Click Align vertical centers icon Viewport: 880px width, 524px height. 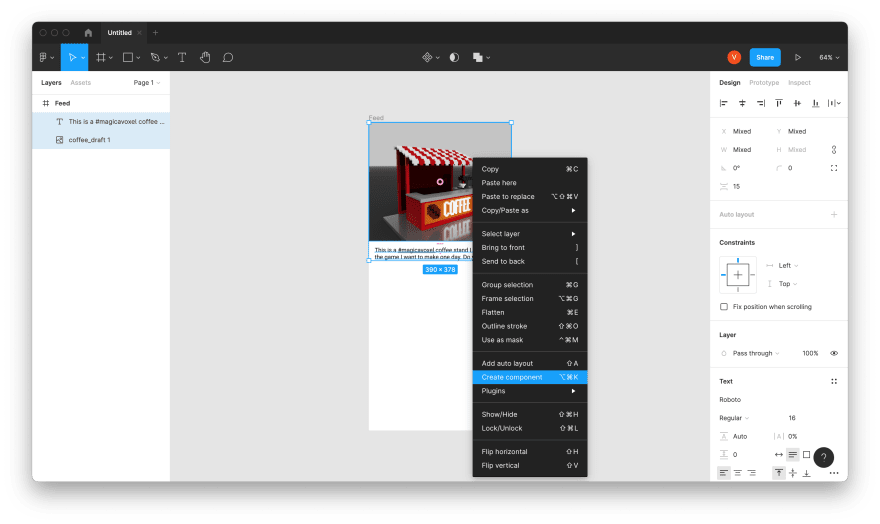pos(797,103)
